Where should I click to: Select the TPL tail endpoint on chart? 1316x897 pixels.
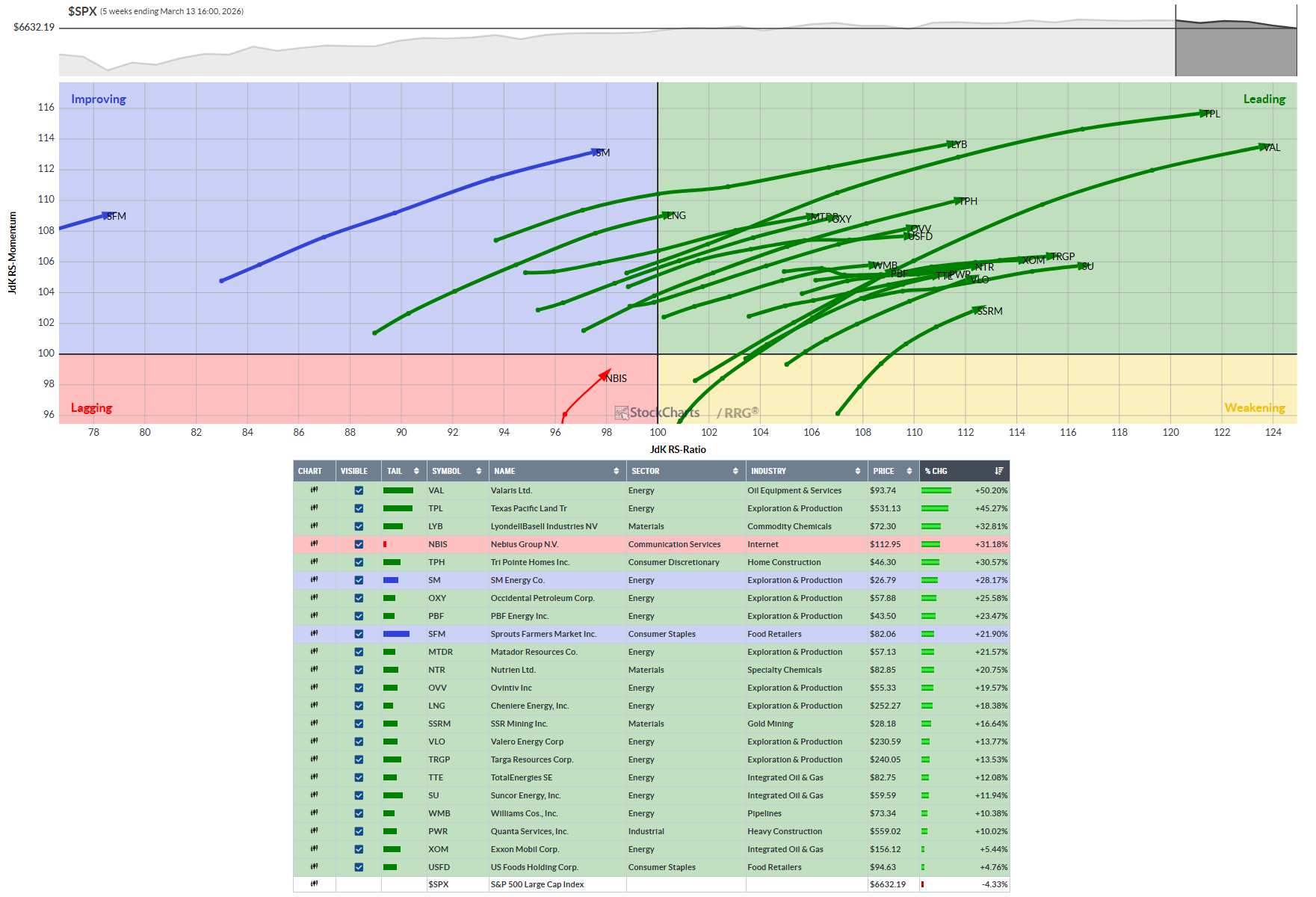1205,114
